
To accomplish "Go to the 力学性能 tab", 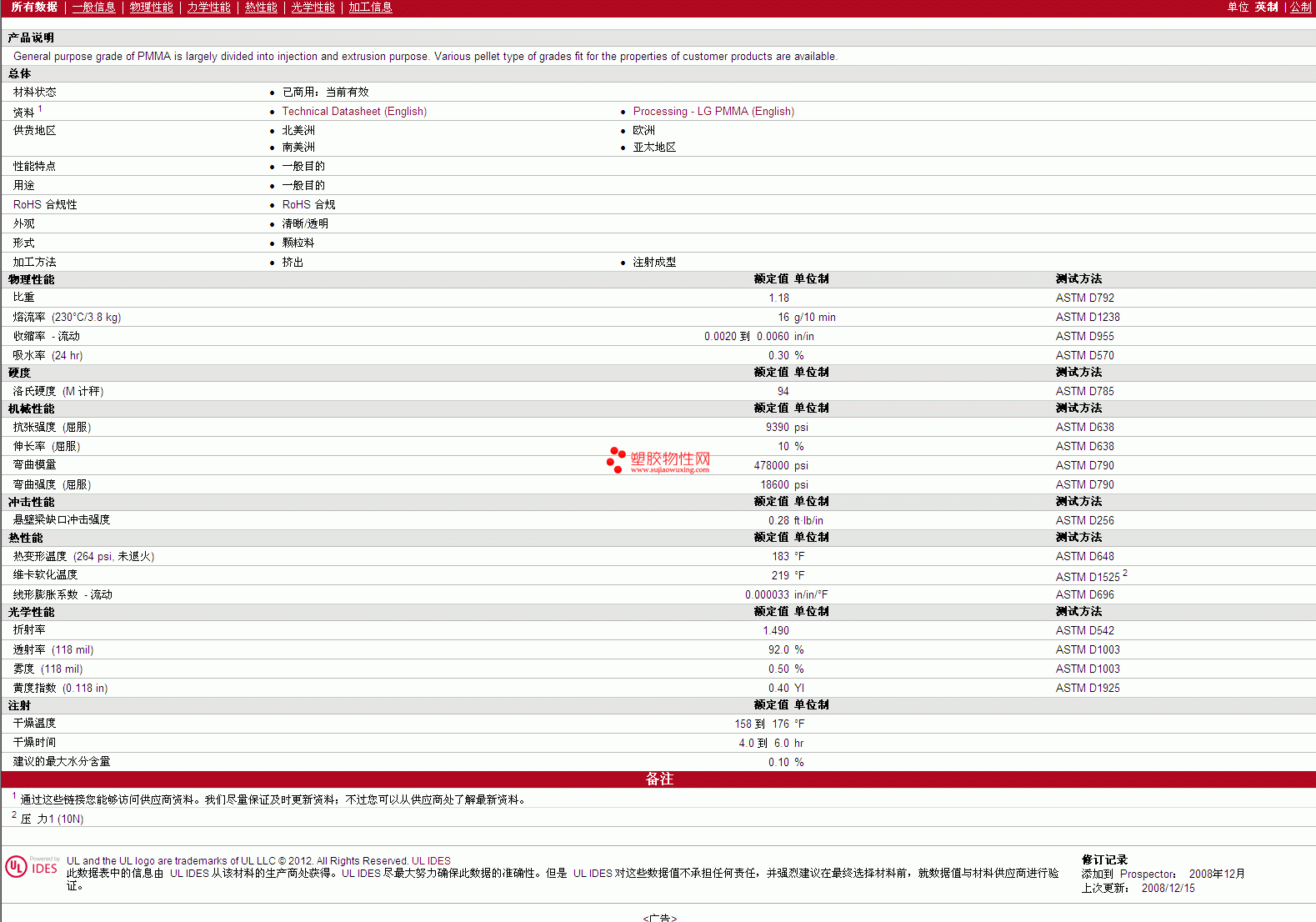I will 208,8.
